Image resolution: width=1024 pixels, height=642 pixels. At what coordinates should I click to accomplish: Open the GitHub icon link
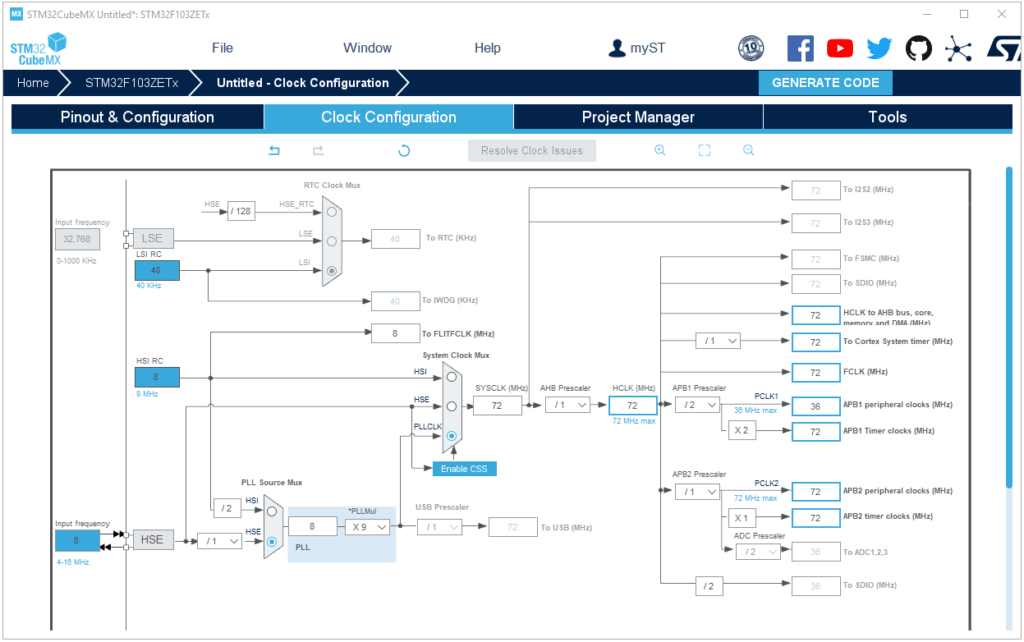coord(919,48)
